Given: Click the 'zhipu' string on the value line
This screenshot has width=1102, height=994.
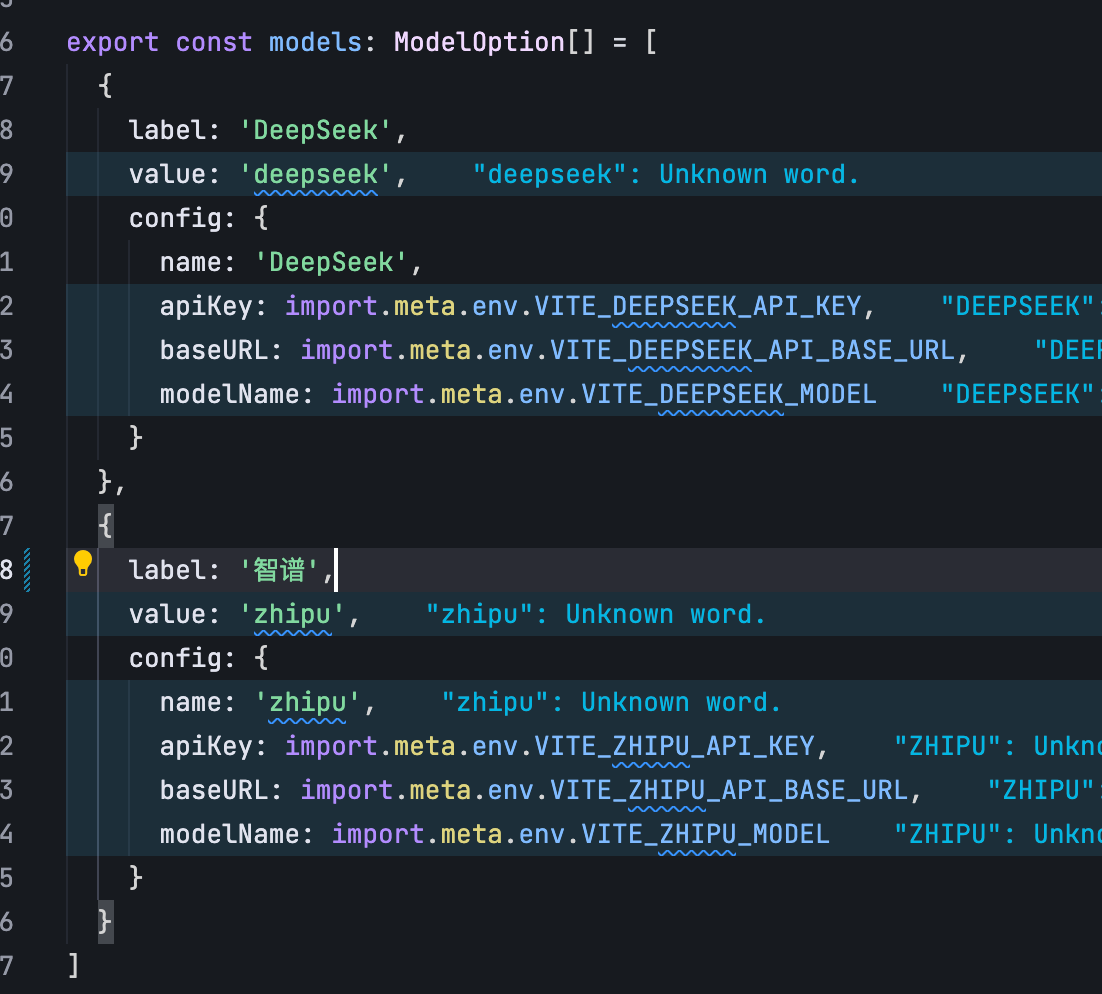Looking at the screenshot, I should tap(293, 614).
